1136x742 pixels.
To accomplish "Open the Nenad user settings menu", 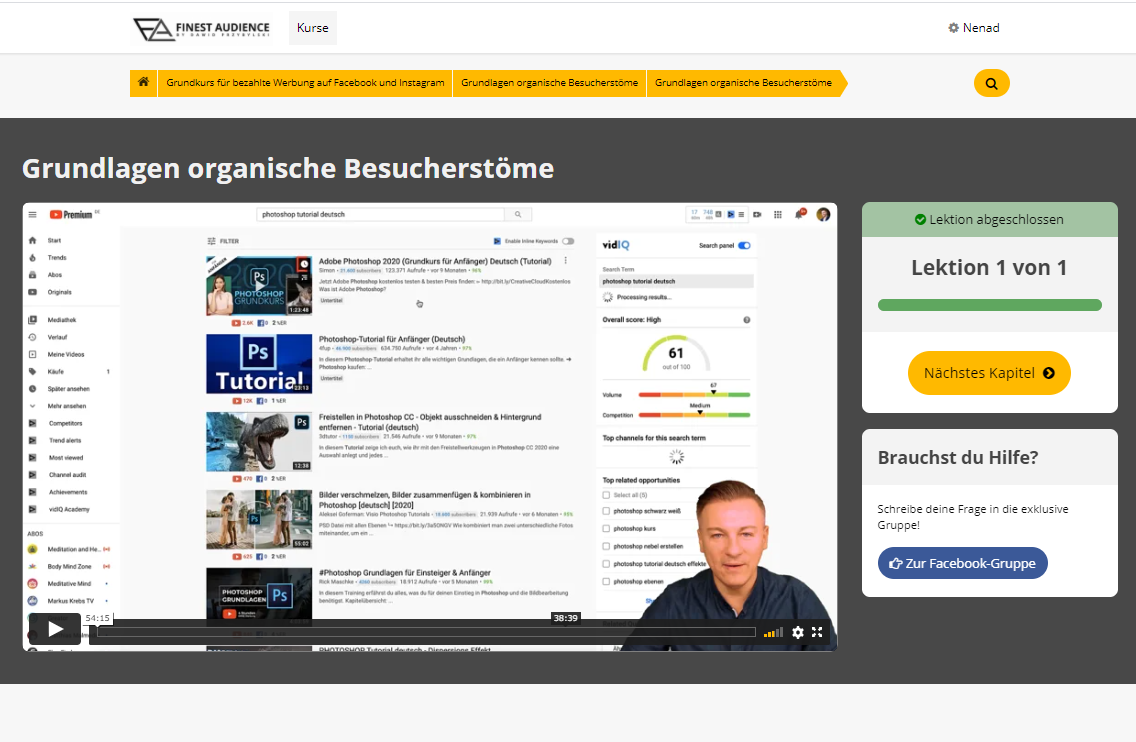I will [x=974, y=28].
